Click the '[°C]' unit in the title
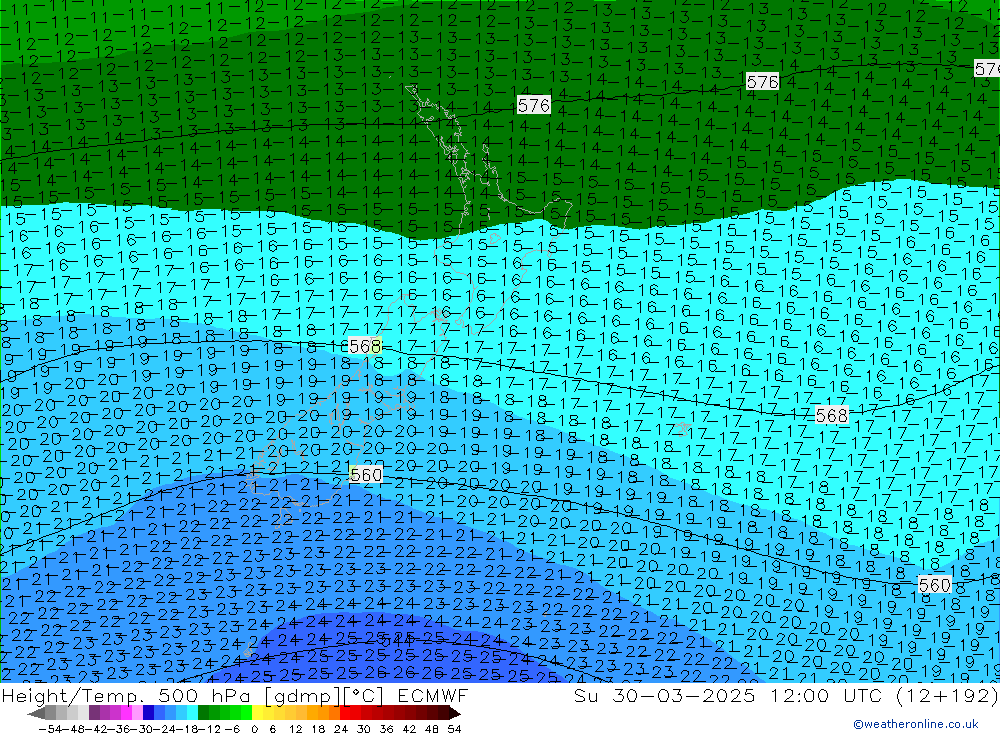Image resolution: width=1000 pixels, height=733 pixels. point(363,695)
